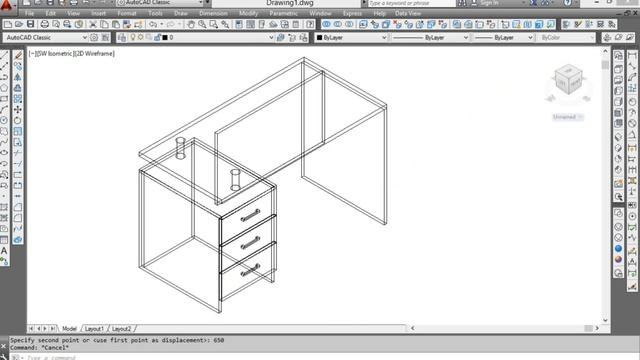640x360 pixels.
Task: Click the keyword search input field
Action: (x=411, y=3)
